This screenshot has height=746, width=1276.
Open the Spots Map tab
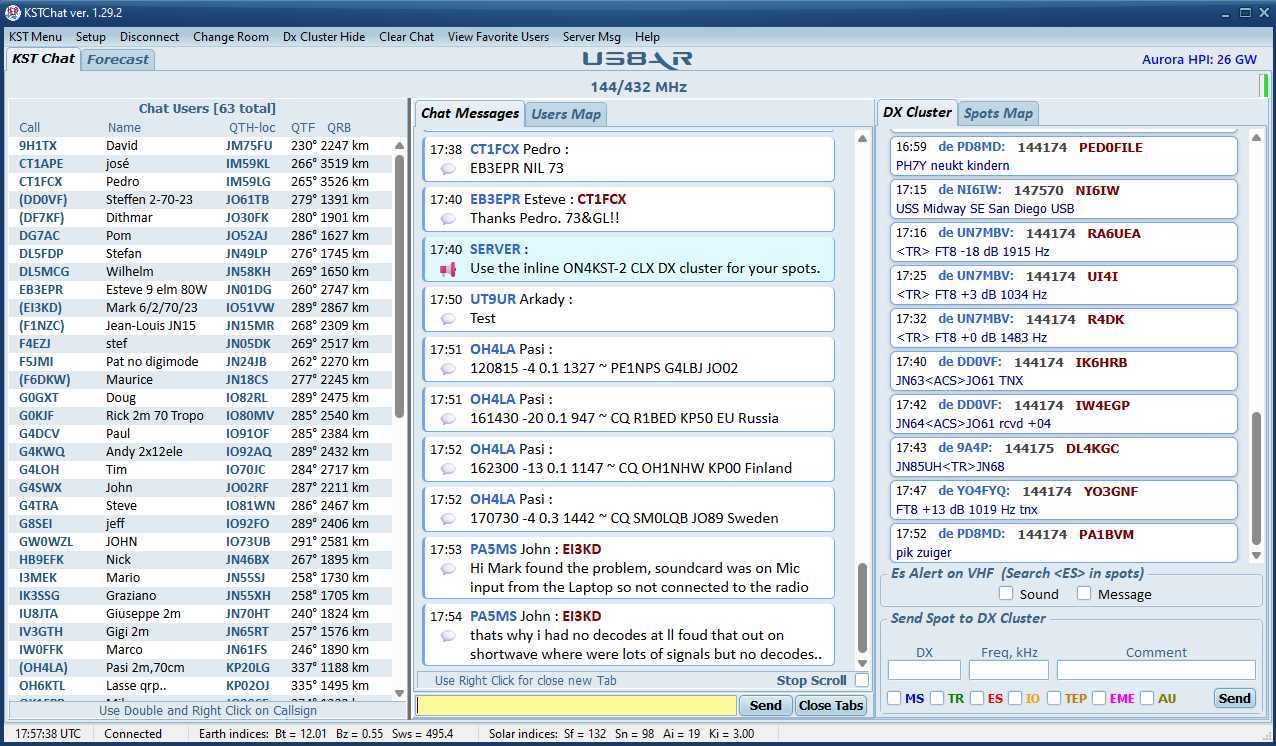(x=998, y=113)
